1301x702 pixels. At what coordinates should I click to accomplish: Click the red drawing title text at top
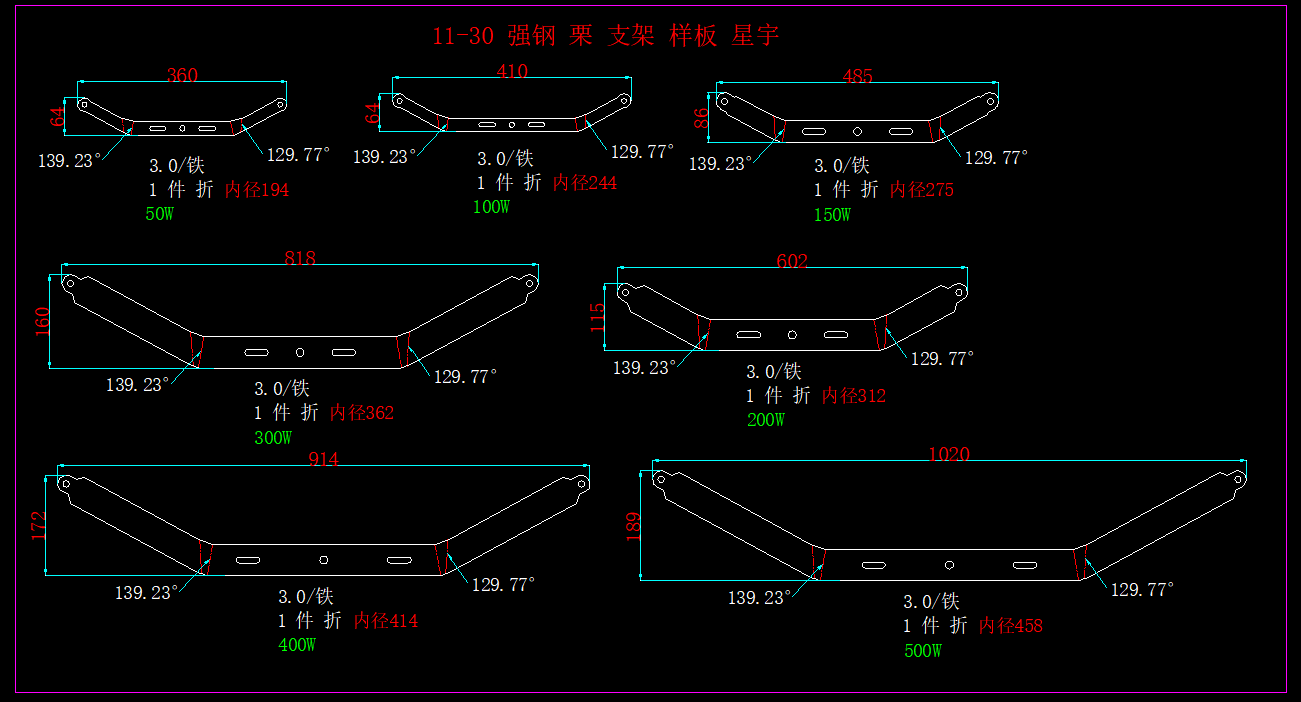pos(605,37)
